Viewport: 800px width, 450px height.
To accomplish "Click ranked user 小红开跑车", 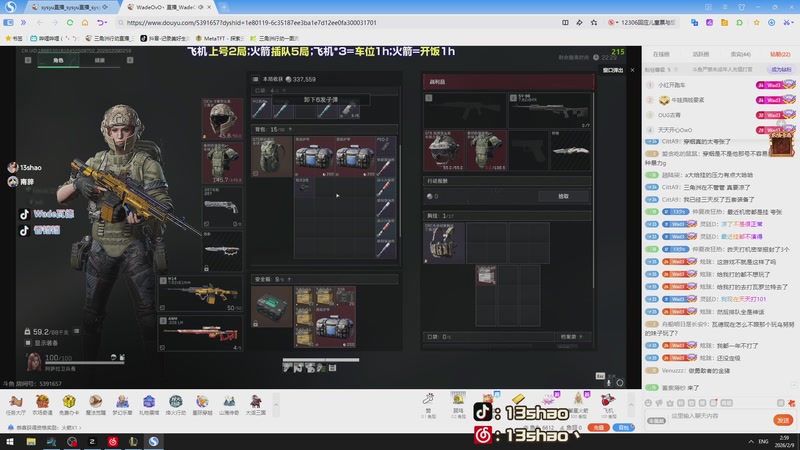I will [671, 85].
